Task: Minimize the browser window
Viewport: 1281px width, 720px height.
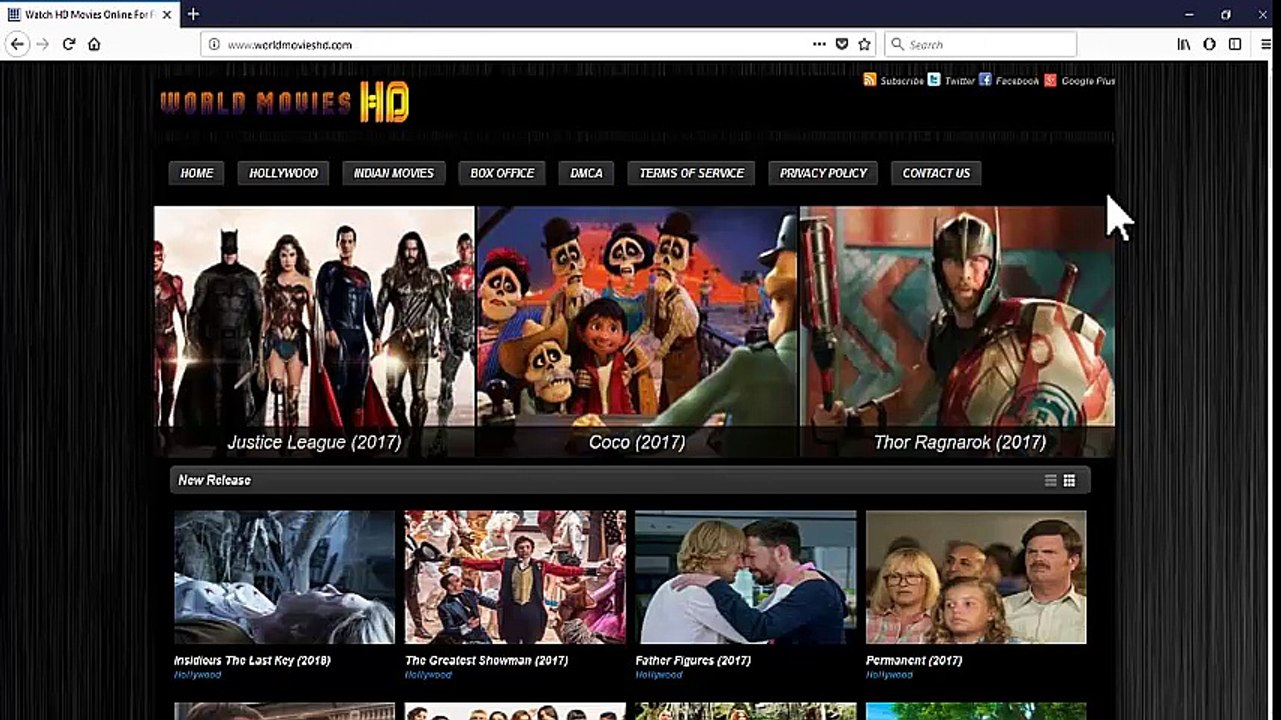Action: point(1189,14)
